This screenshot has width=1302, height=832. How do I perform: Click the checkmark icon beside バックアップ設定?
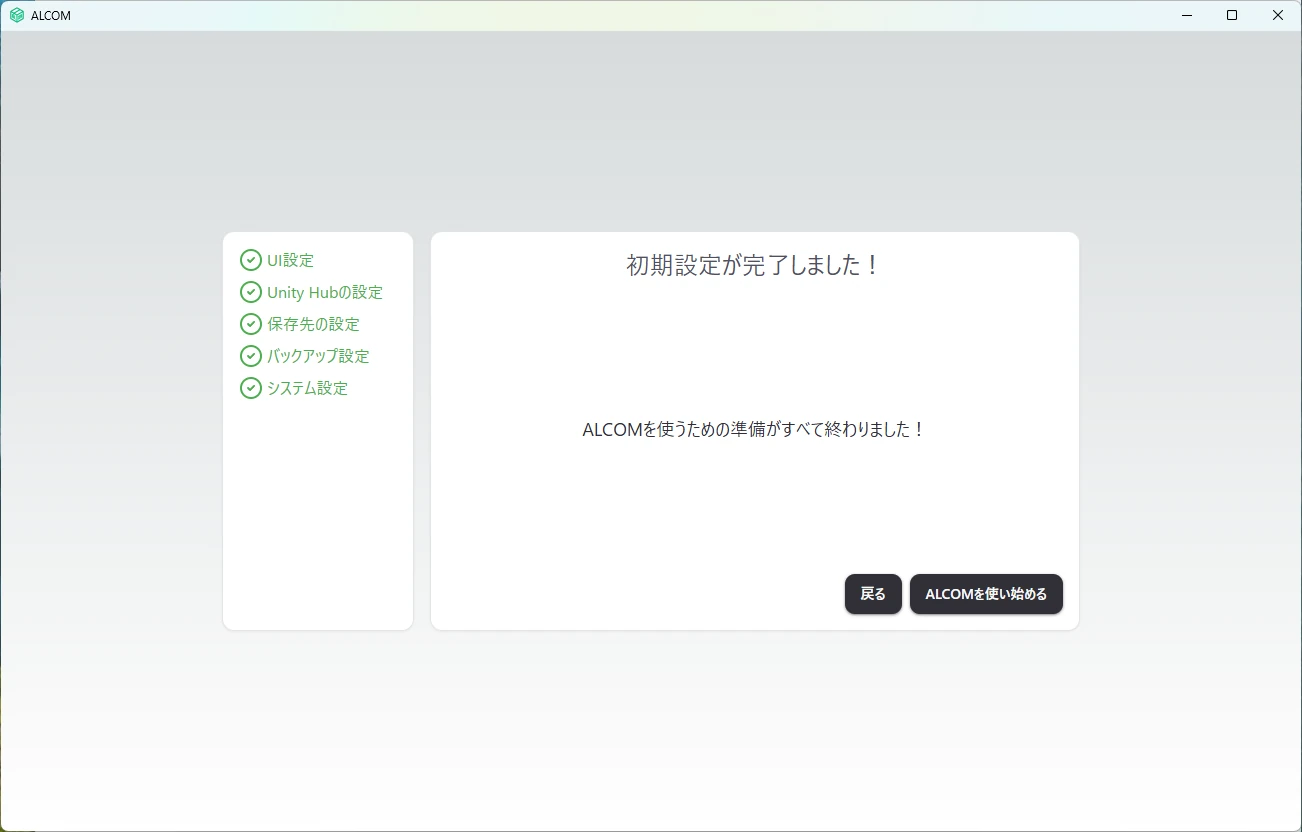point(251,356)
